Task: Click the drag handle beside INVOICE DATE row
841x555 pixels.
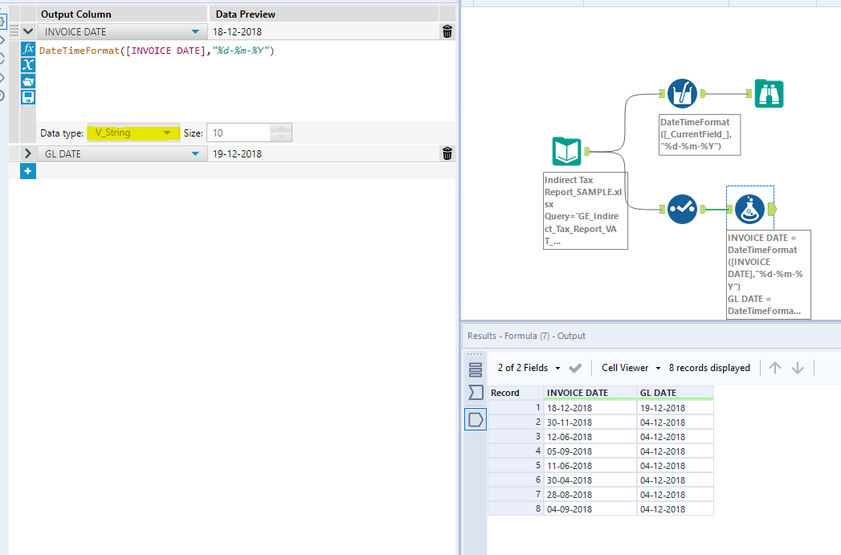Action: tap(14, 32)
